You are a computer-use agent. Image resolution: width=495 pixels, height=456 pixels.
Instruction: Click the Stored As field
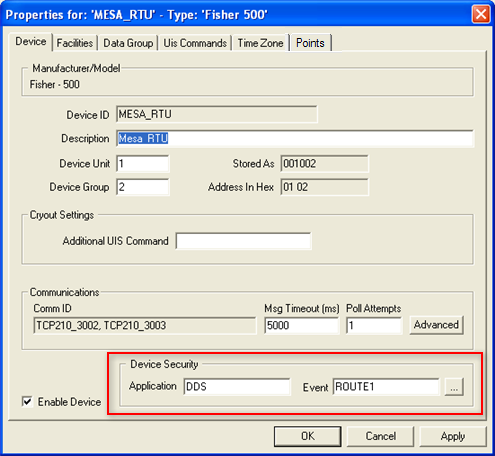[324, 164]
